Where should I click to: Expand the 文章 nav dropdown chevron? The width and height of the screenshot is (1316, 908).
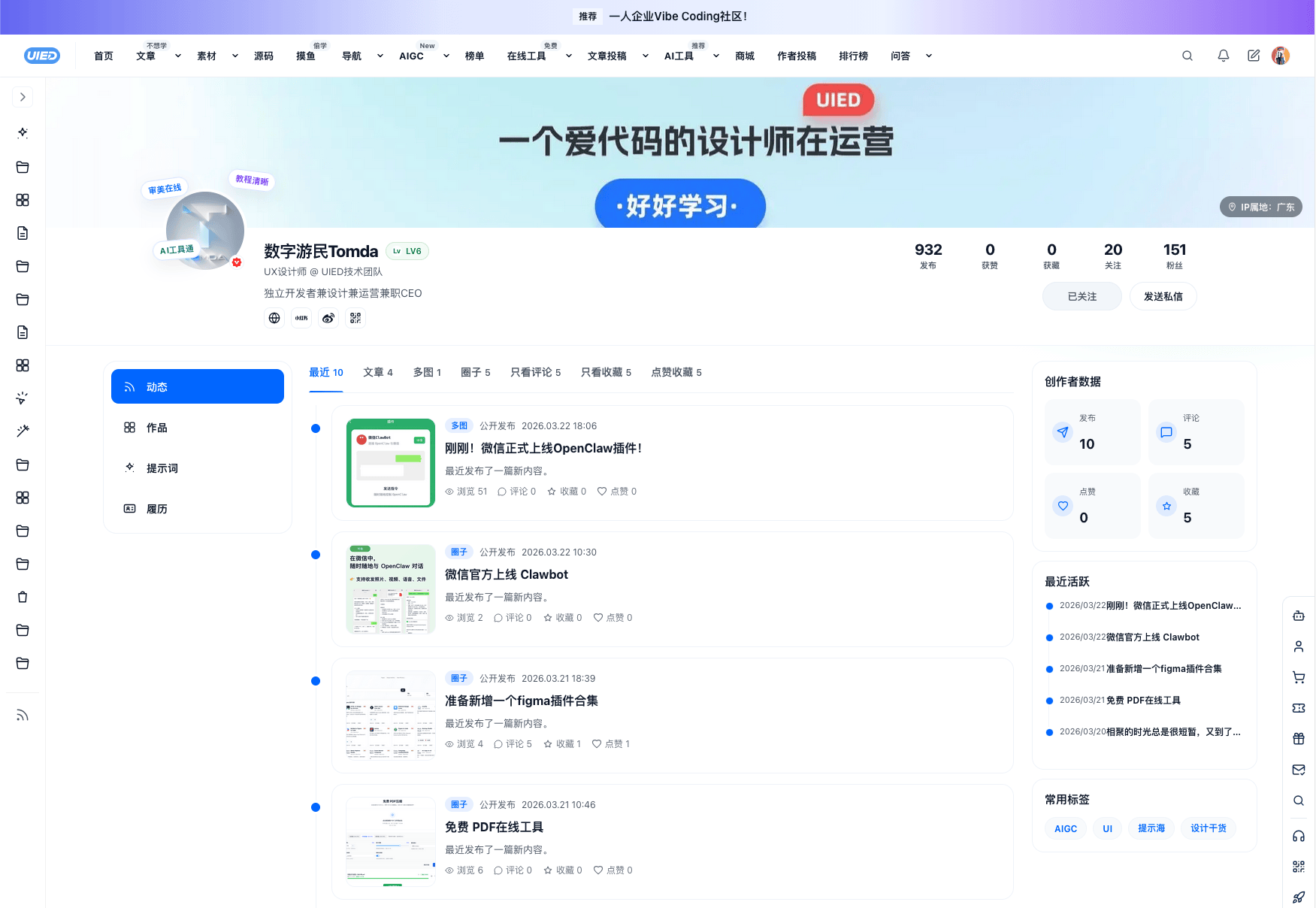coord(178,56)
